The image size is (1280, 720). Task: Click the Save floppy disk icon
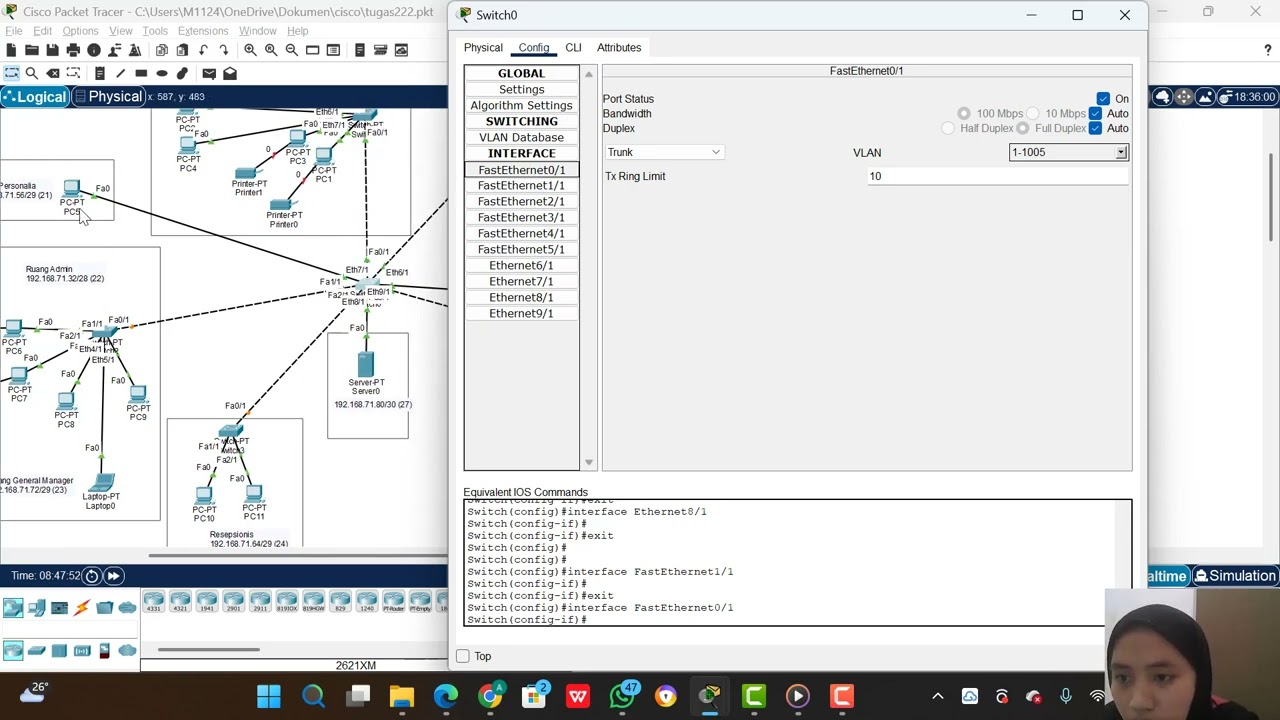pyautogui.click(x=53, y=50)
